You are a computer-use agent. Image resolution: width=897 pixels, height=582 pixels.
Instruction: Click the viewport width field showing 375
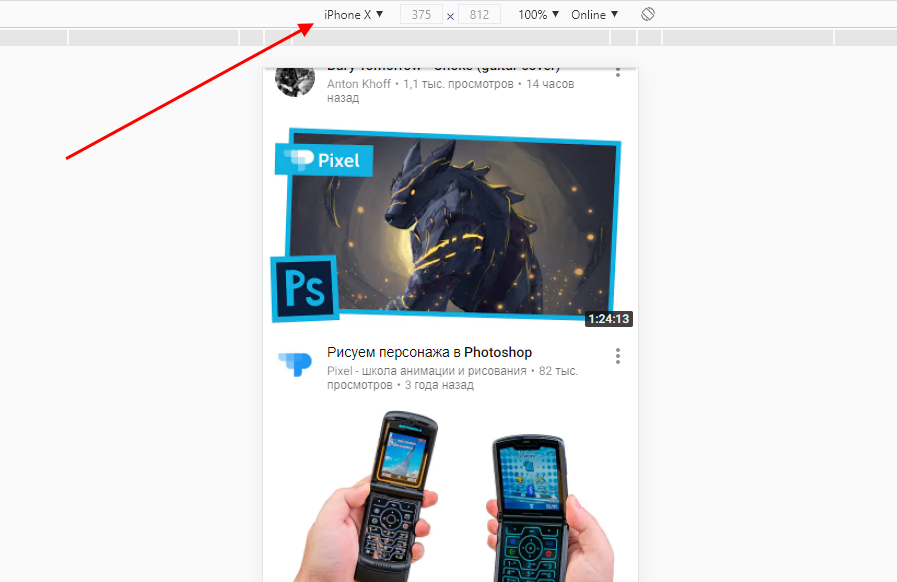point(421,15)
